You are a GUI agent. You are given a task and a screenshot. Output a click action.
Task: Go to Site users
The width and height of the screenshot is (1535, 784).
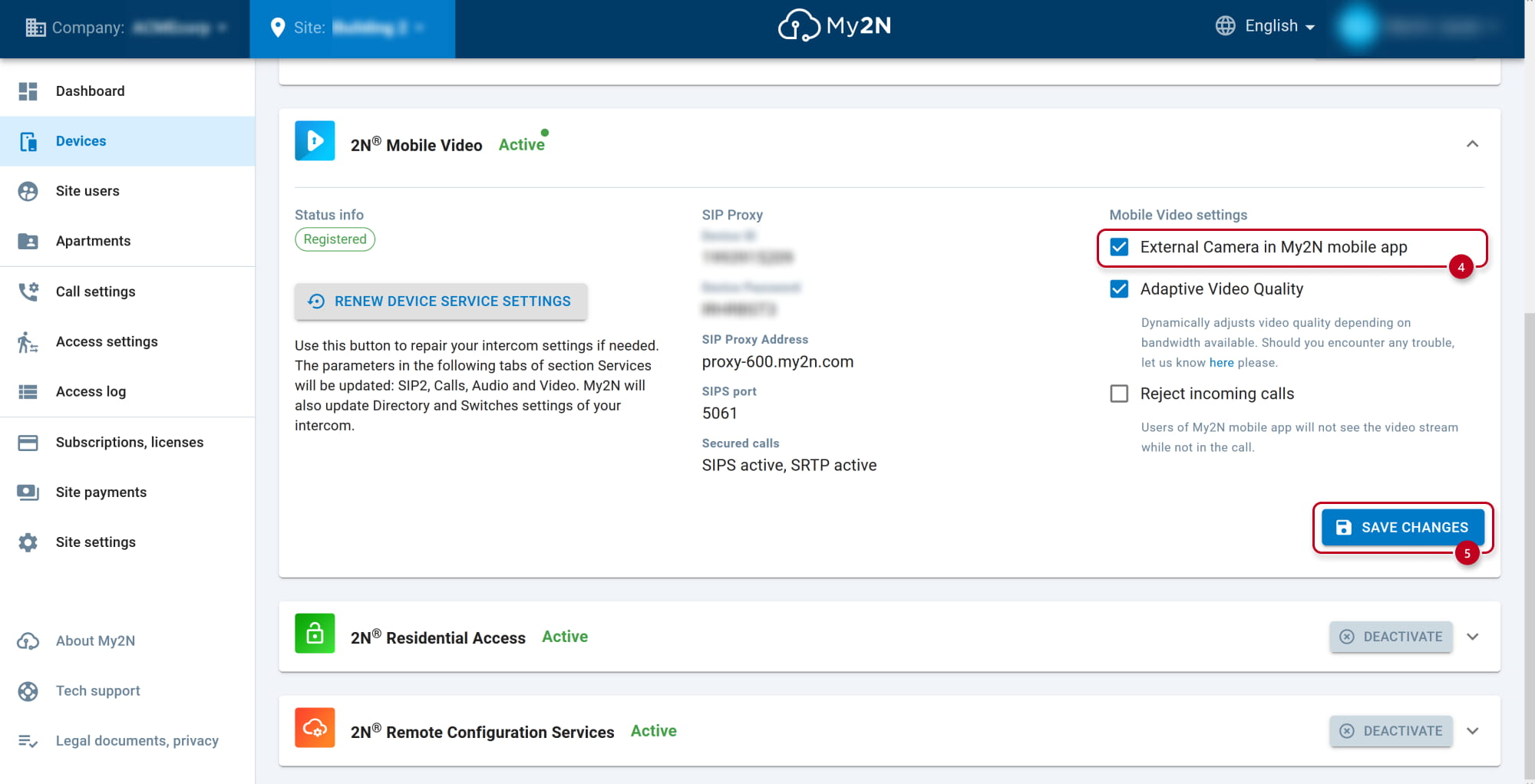tap(127, 191)
